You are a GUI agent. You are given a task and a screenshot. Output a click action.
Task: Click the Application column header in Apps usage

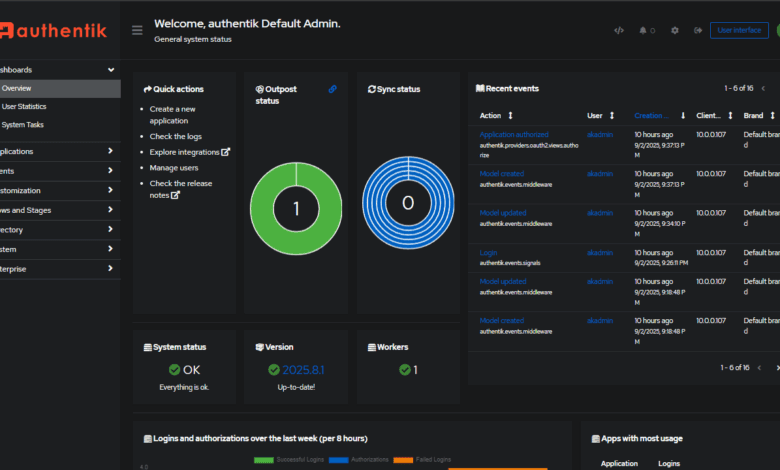tap(619, 464)
